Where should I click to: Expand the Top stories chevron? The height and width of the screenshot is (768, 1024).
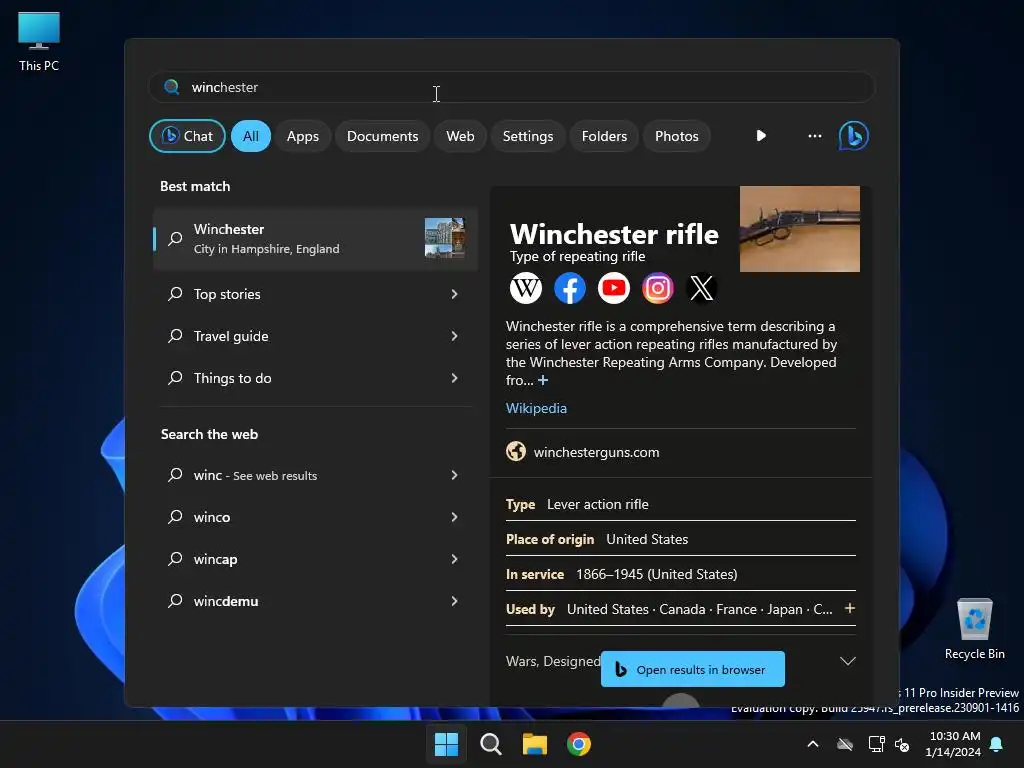[455, 294]
